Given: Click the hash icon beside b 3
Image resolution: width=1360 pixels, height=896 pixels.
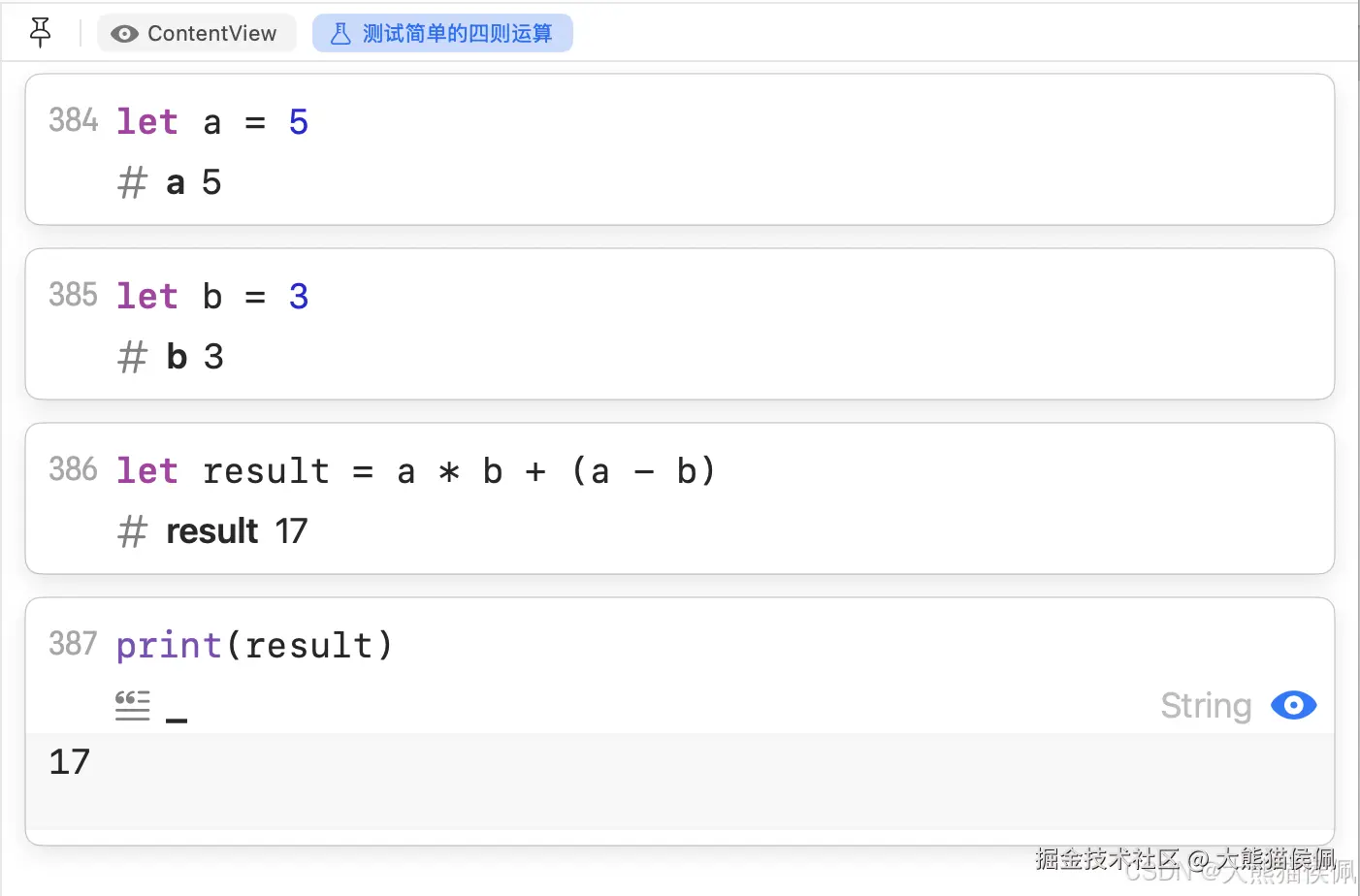Looking at the screenshot, I should (132, 357).
